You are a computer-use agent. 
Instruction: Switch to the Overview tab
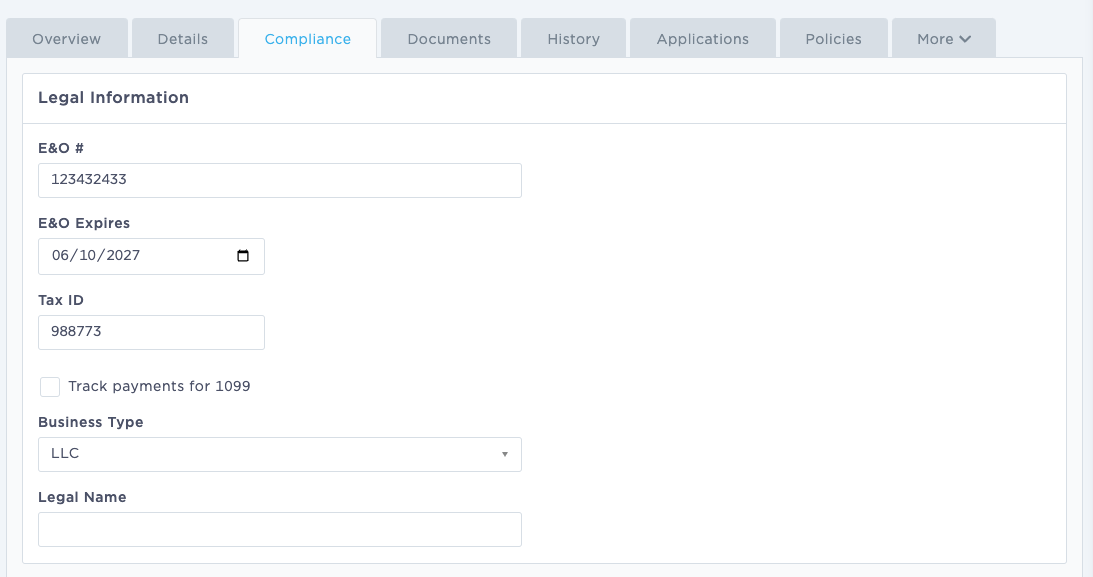click(x=66, y=38)
